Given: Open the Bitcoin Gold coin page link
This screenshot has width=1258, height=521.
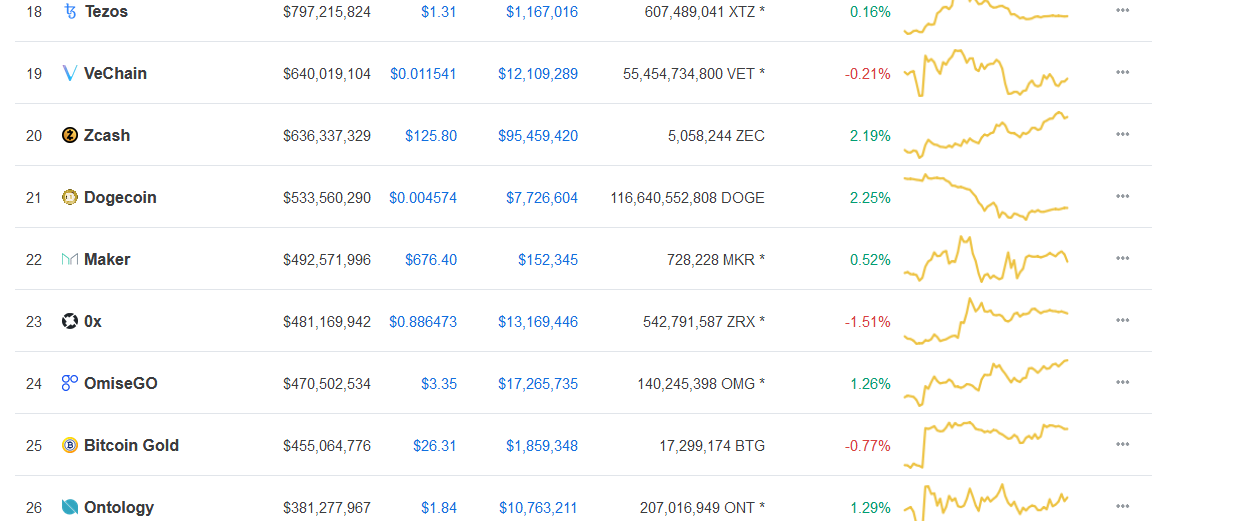Looking at the screenshot, I should (x=131, y=445).
